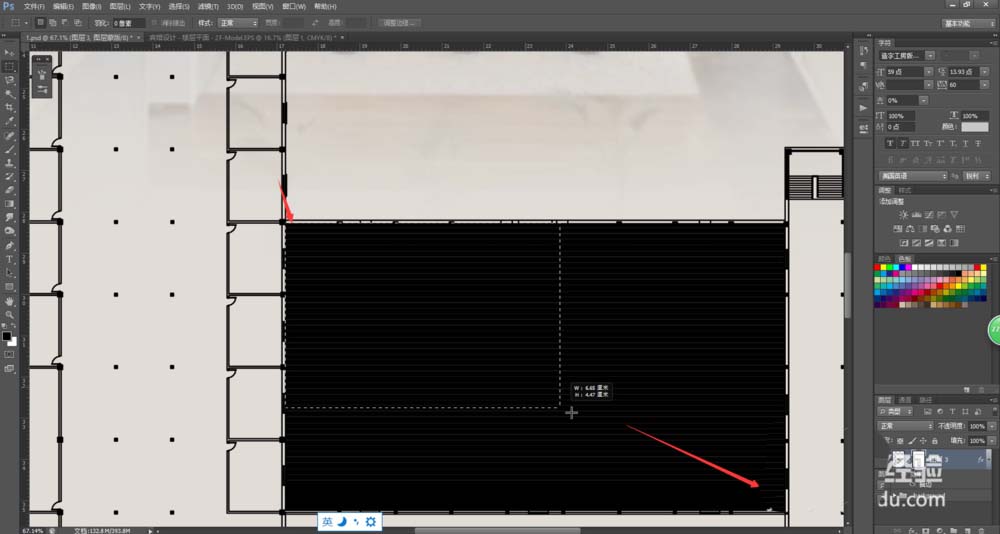Toggle lock transparent pixels in Layers

click(900, 441)
